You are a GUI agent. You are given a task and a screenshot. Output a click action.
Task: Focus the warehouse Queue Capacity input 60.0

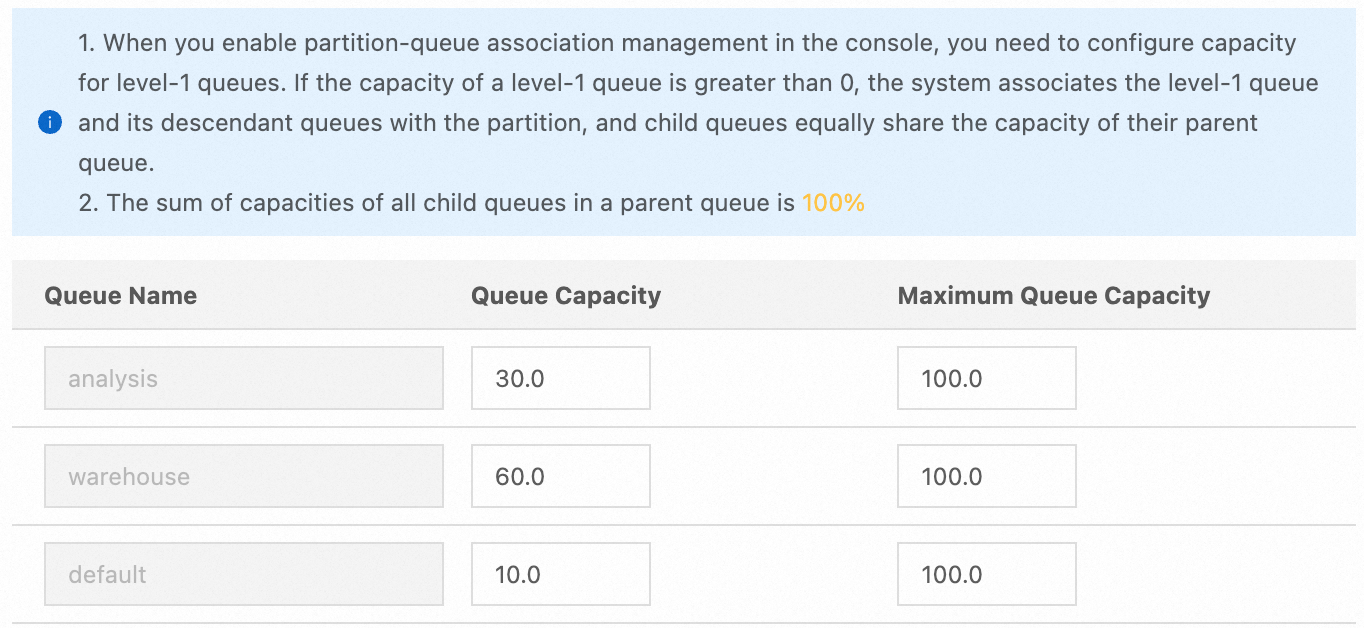point(560,476)
